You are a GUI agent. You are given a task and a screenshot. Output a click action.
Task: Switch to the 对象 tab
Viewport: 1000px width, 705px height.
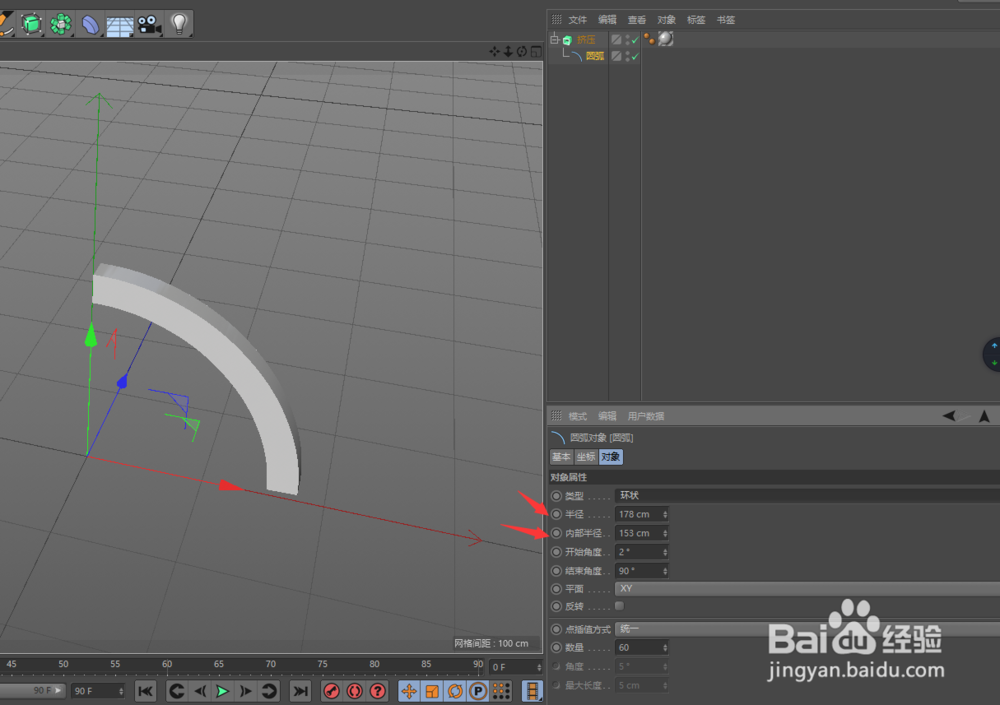tap(610, 457)
